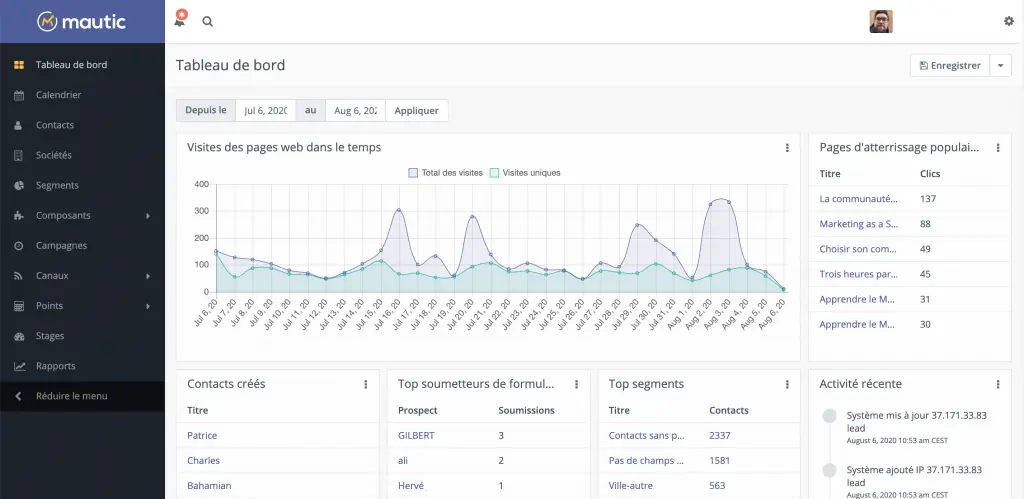This screenshot has height=499, width=1024.
Task: Open the visits chart widget options menu
Action: [787, 148]
